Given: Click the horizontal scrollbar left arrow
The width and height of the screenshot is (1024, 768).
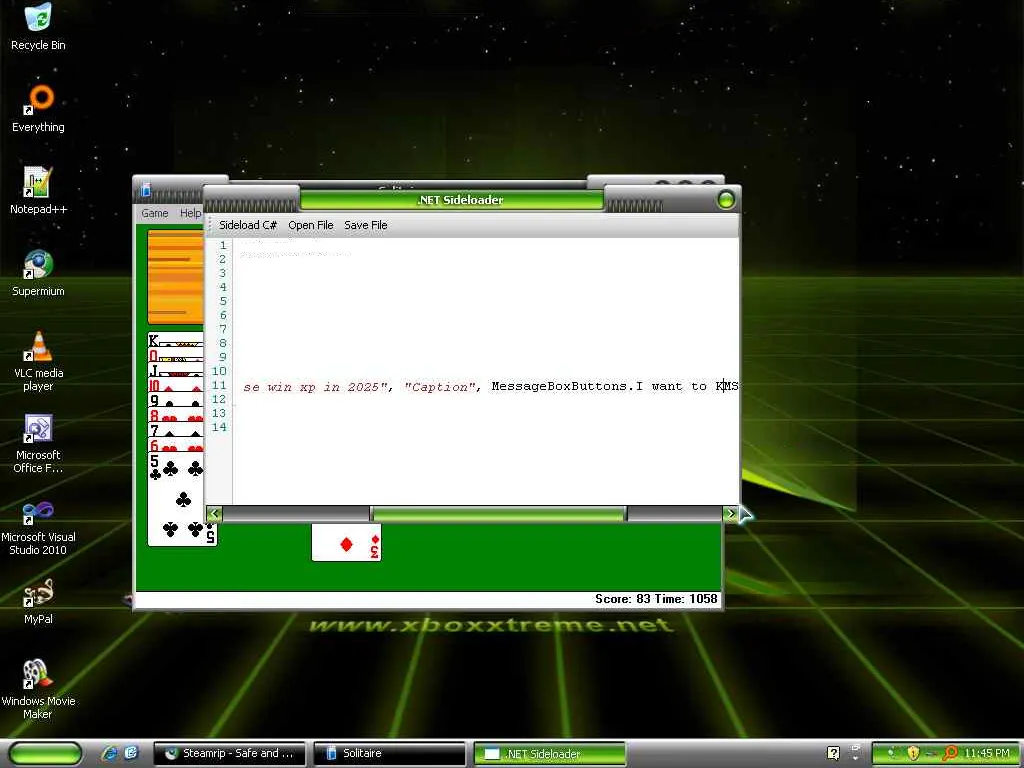Looking at the screenshot, I should tap(214, 513).
